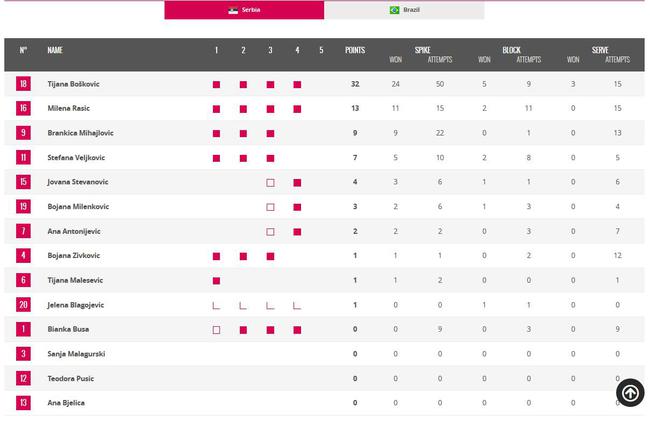Click Brazil flag icon in tab

click(x=394, y=10)
